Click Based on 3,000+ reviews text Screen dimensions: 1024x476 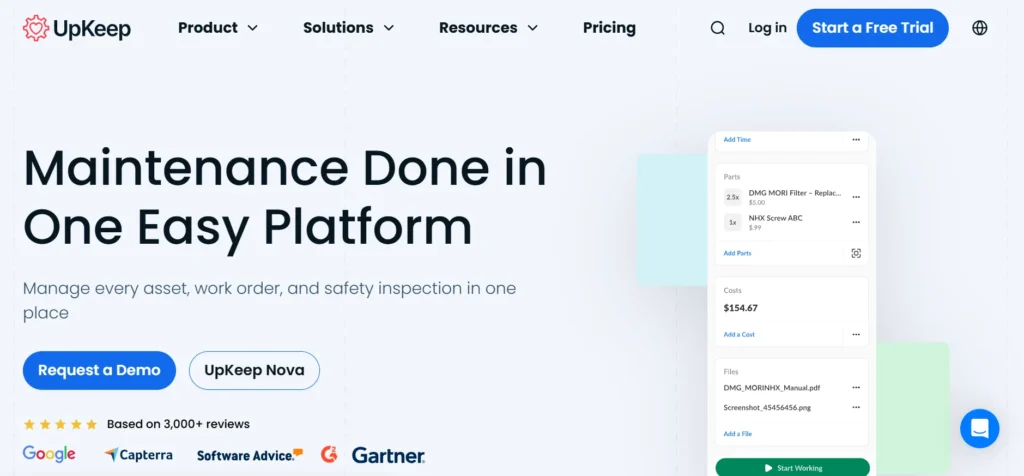coord(178,424)
